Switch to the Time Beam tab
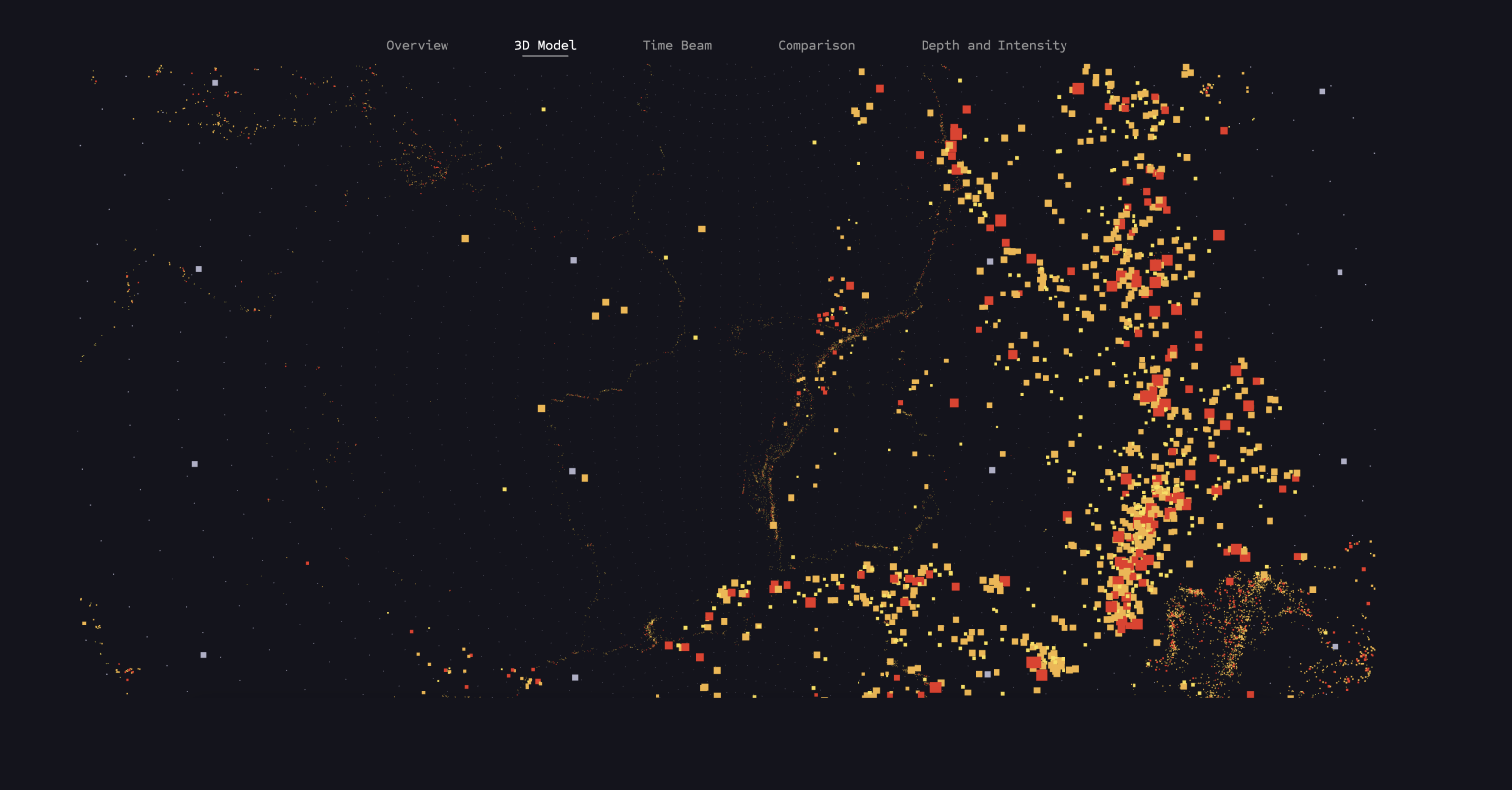This screenshot has height=790, width=1512. click(676, 45)
